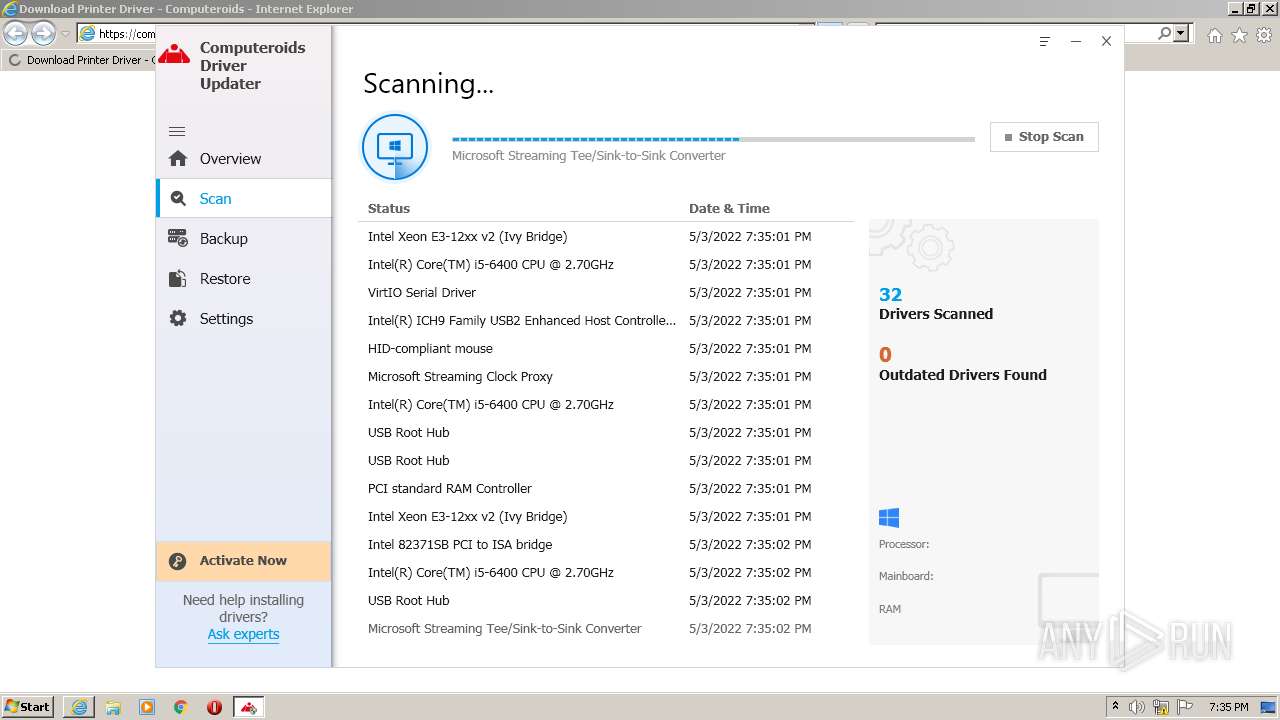Minimize the Driver Updater window

1076,42
